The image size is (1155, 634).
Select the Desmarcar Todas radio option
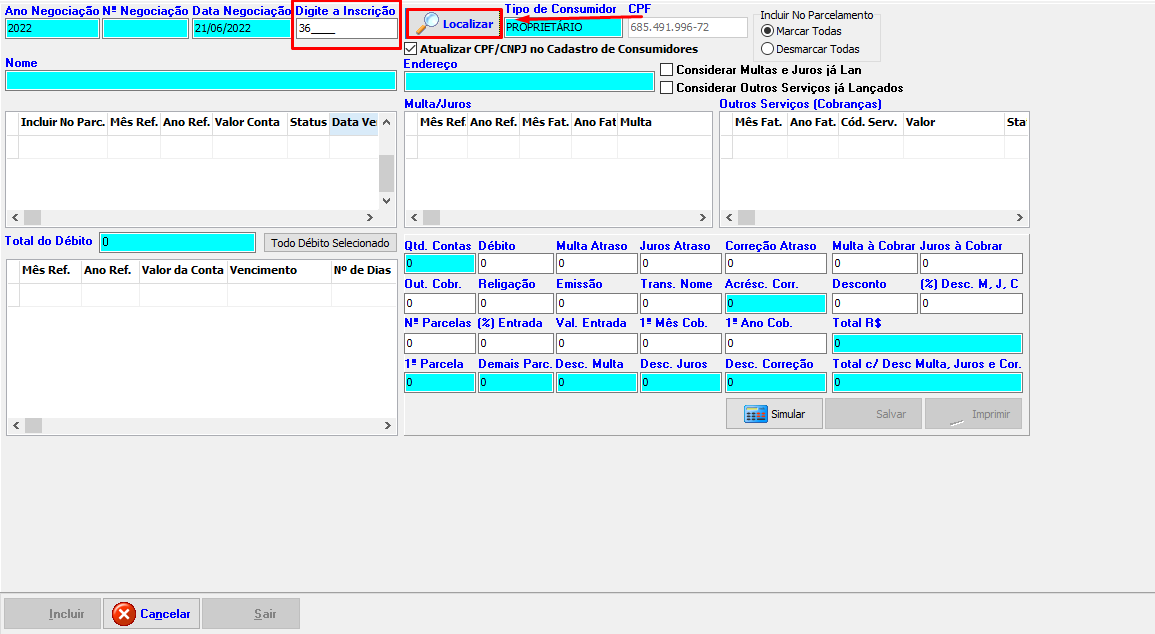click(x=768, y=48)
